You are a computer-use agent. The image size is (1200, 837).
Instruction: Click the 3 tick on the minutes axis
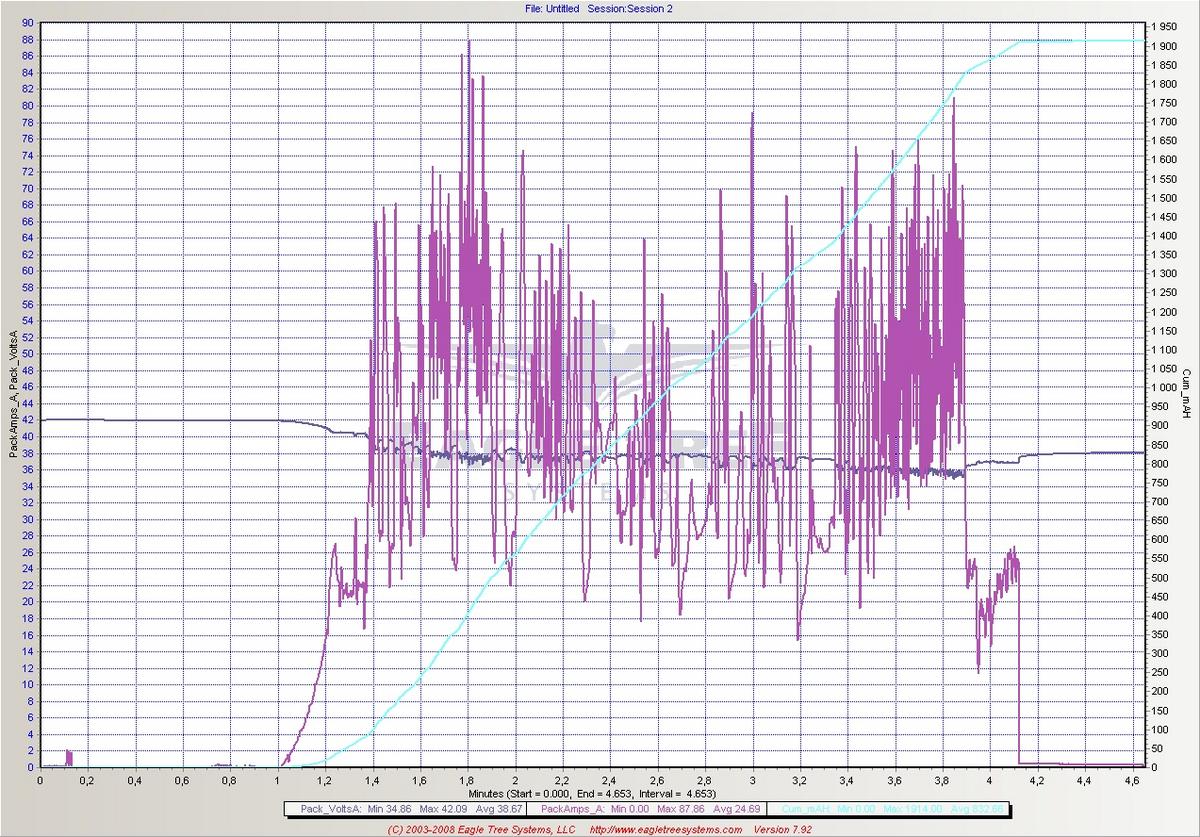point(752,780)
